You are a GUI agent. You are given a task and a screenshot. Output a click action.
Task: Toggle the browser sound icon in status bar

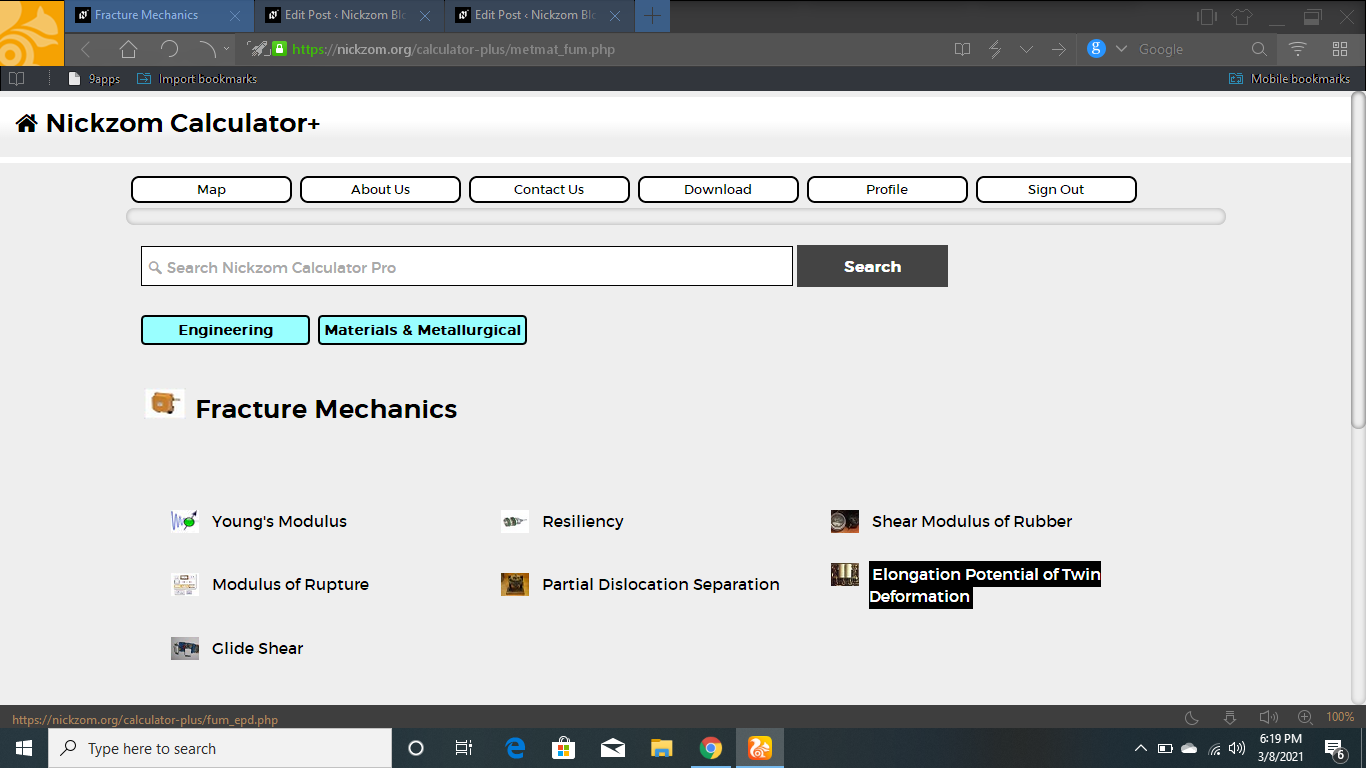coord(1268,717)
